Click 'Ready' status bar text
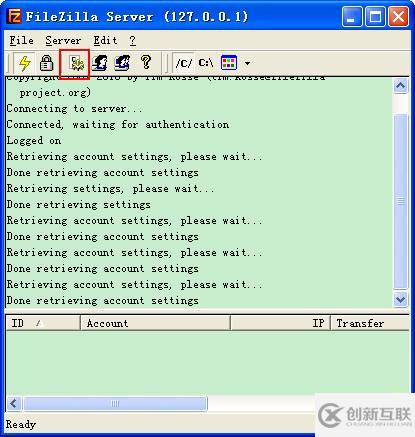The image size is (415, 437). [21, 424]
